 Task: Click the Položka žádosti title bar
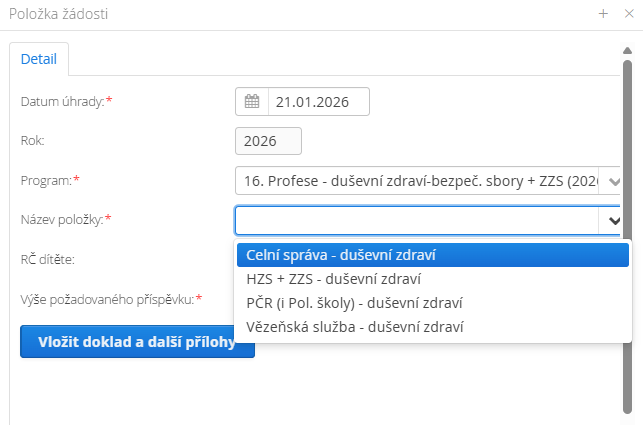click(x=300, y=14)
